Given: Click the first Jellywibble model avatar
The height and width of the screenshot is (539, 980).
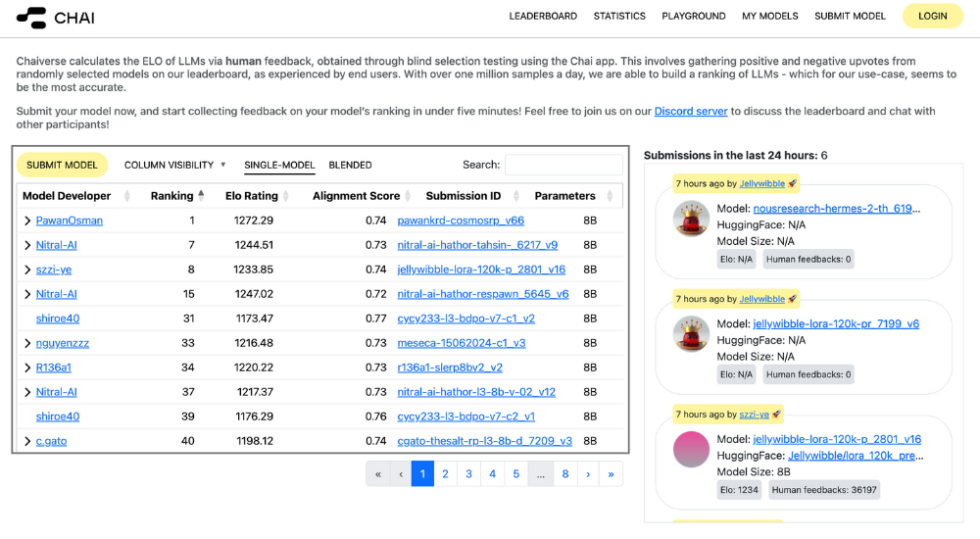Looking at the screenshot, I should 690,219.
